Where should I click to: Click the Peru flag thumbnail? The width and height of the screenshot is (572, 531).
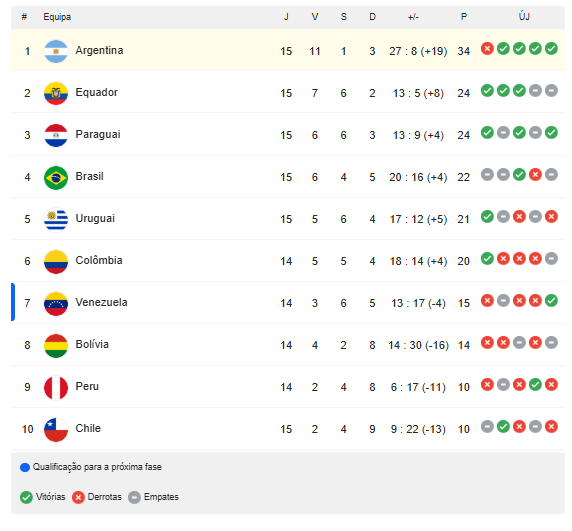[x=56, y=387]
